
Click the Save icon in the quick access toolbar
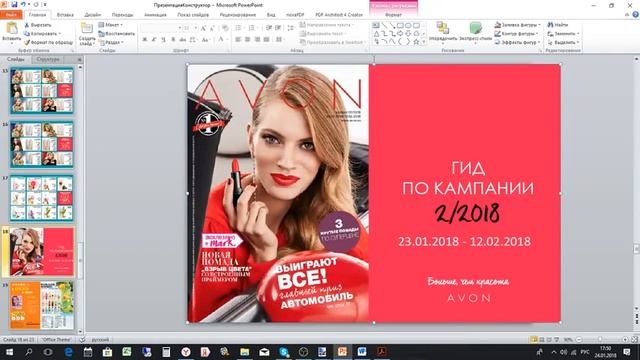tap(14, 4)
